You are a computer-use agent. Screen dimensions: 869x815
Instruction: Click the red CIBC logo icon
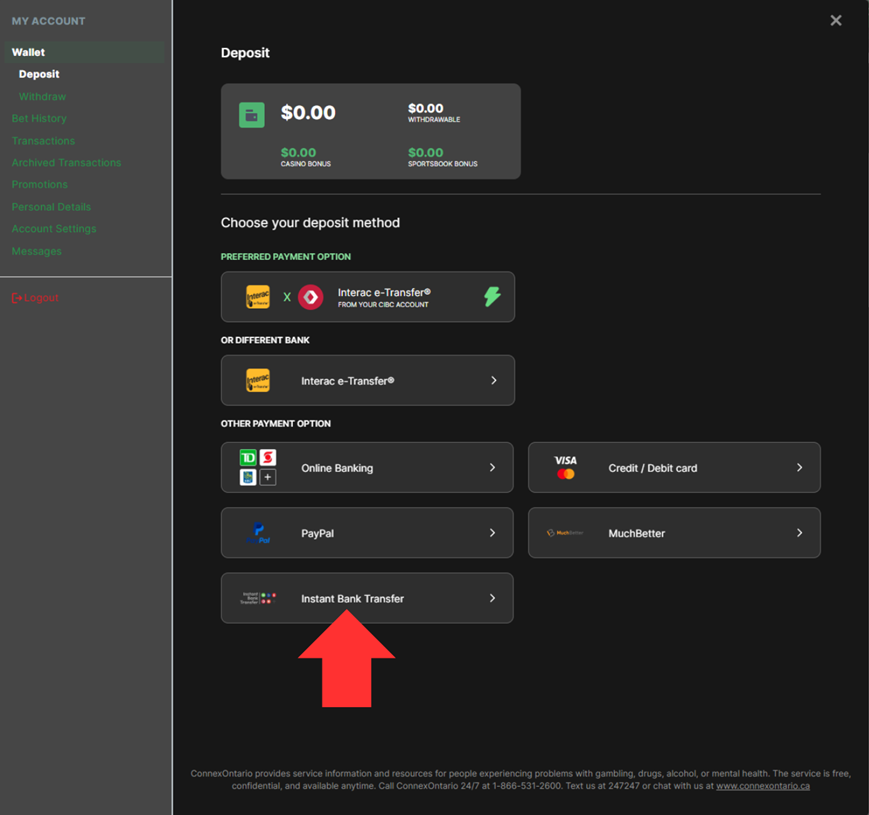(311, 297)
